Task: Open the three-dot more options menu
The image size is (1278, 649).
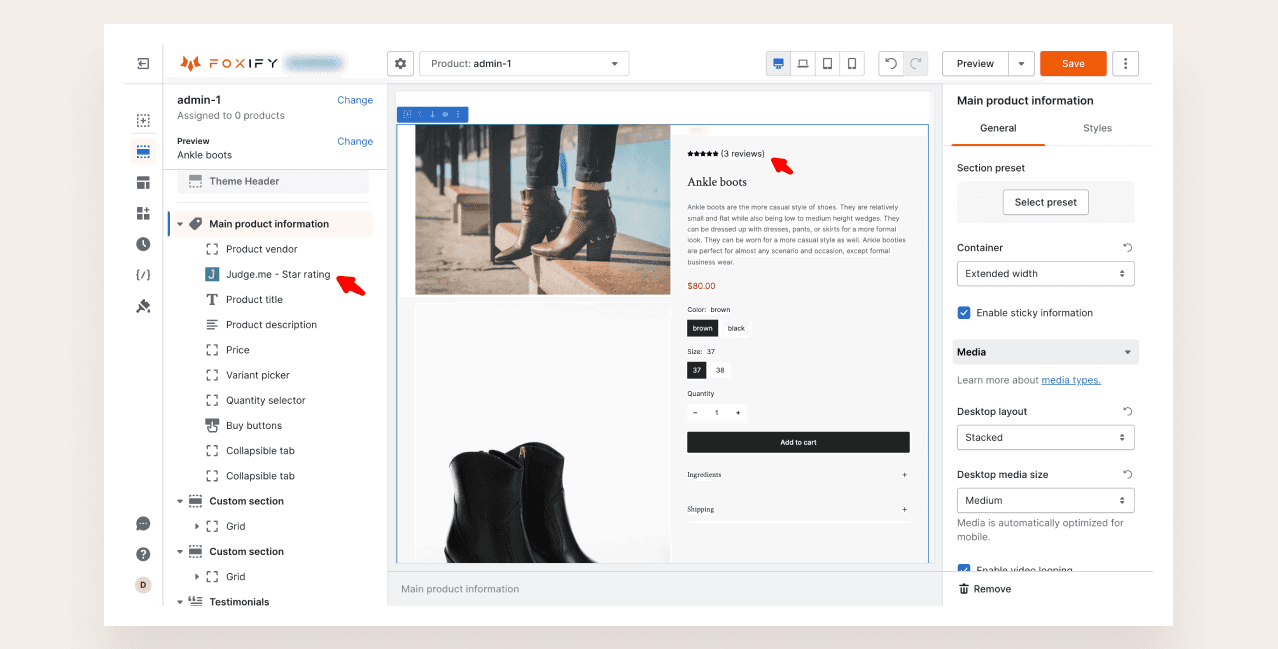Action: click(1125, 64)
